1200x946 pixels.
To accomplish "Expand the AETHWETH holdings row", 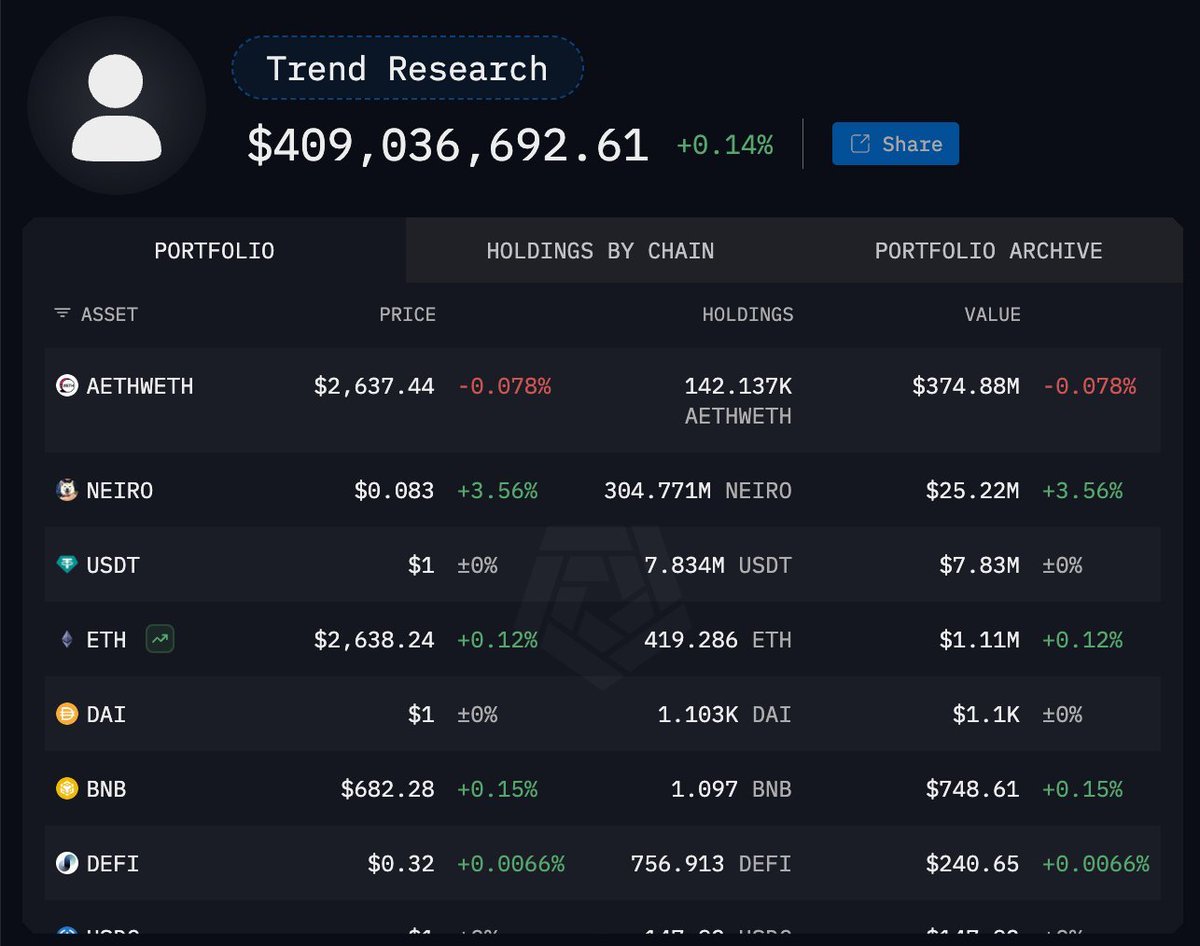I will (600, 400).
